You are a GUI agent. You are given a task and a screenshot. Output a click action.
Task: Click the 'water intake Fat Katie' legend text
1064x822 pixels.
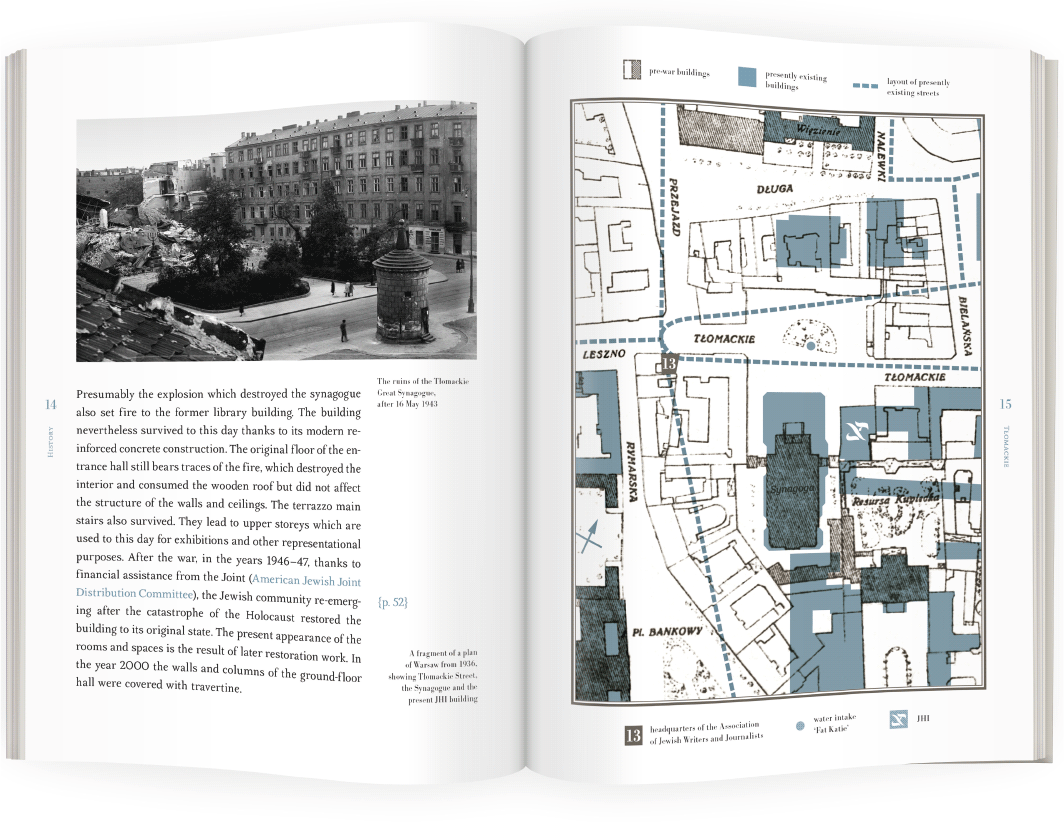(x=834, y=723)
